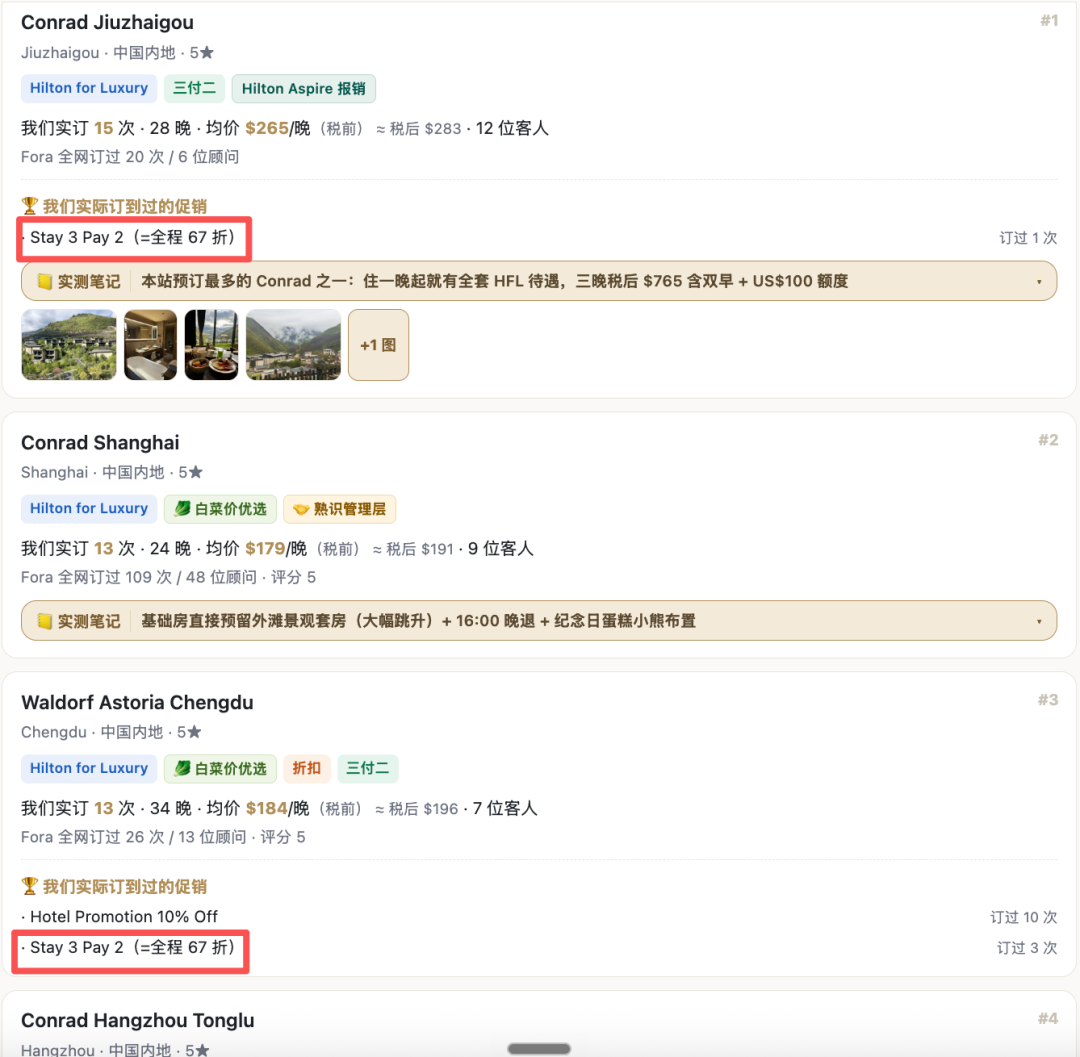The height and width of the screenshot is (1057, 1080).
Task: Click the #1 rank label
Action: point(1049,21)
